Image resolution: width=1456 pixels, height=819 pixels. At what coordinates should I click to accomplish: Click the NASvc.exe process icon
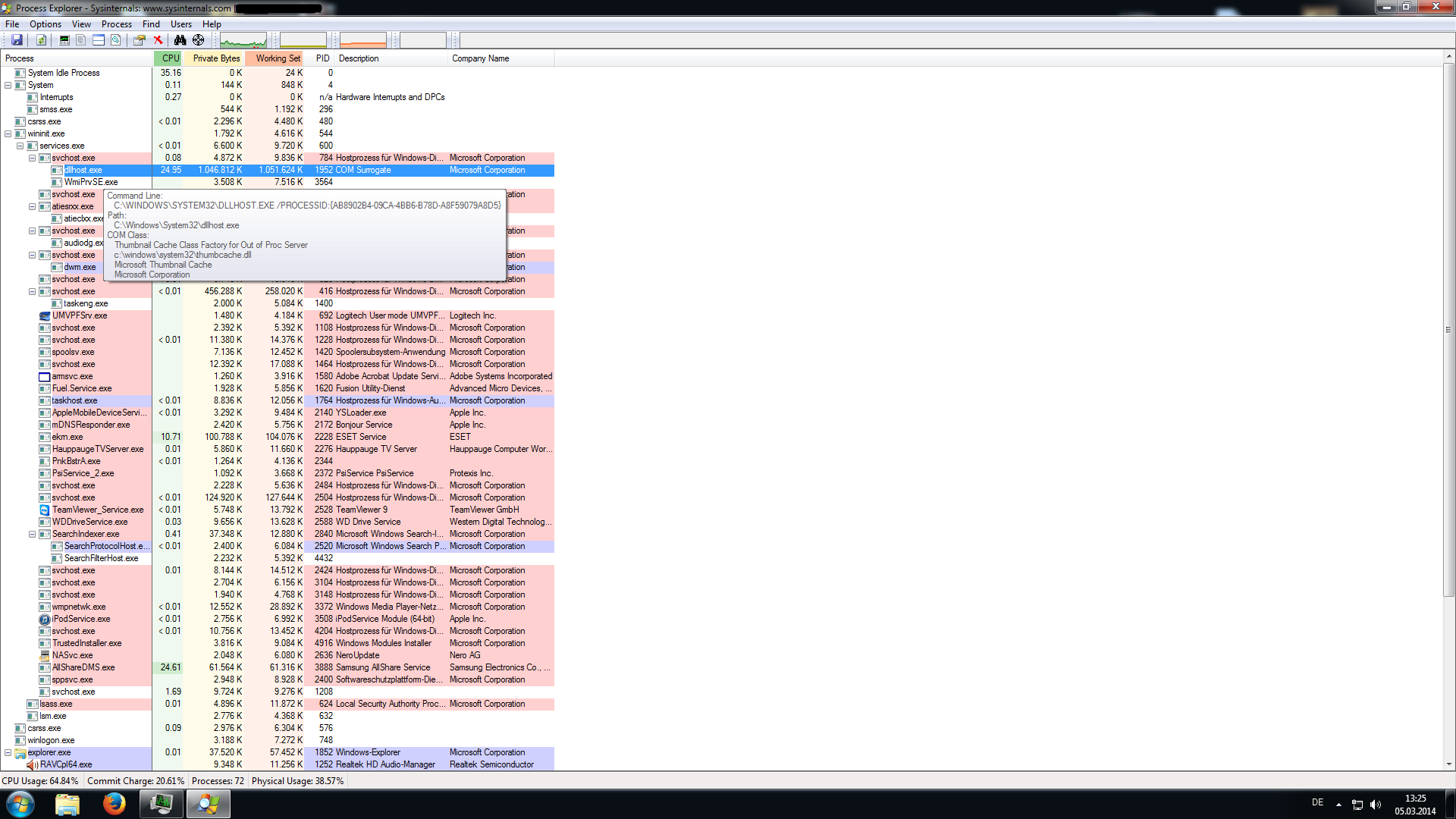pyautogui.click(x=45, y=655)
